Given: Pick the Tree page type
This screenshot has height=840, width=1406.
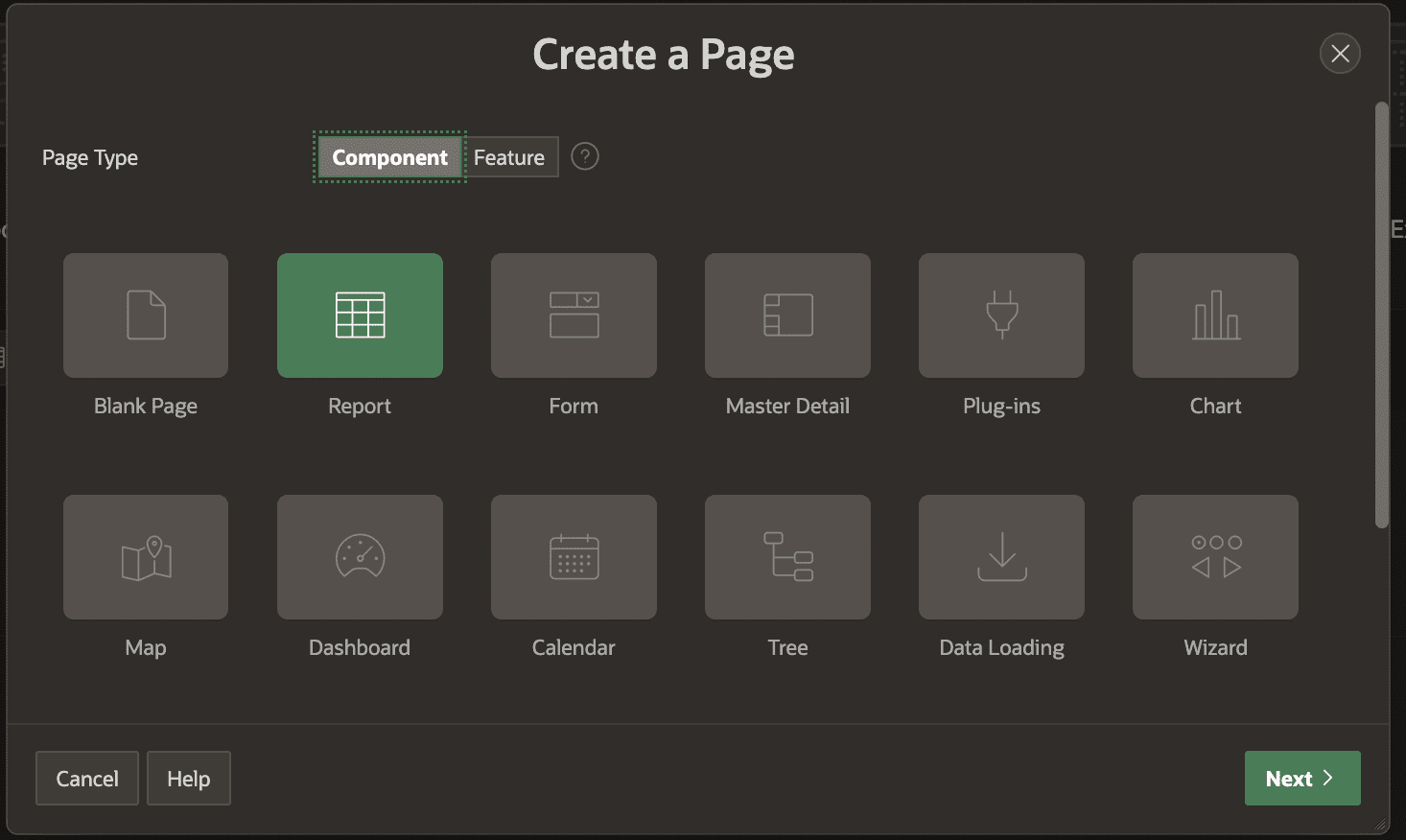Looking at the screenshot, I should pos(786,557).
